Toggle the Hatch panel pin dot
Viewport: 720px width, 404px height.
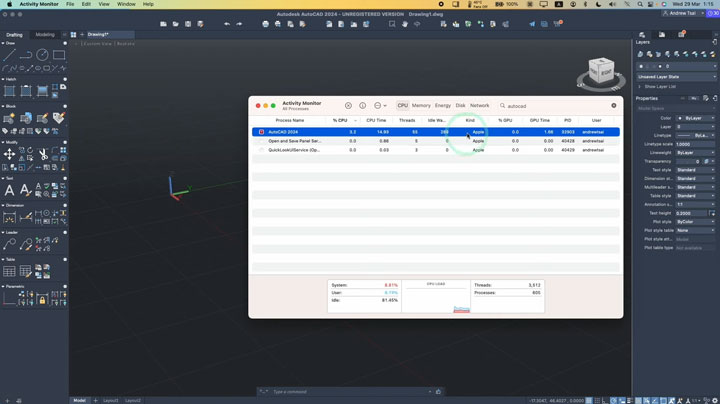point(65,79)
